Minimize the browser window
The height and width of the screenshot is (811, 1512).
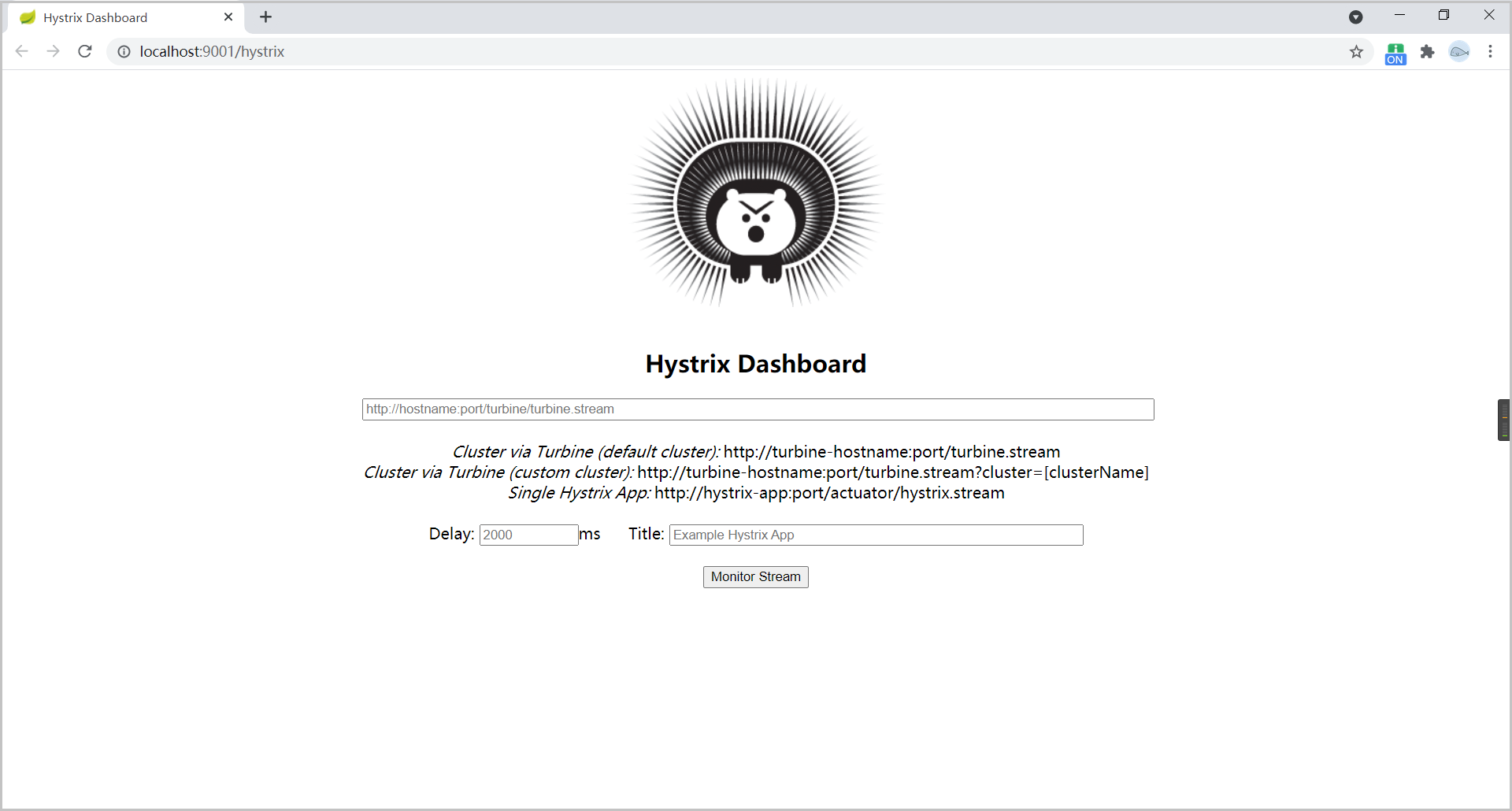(1399, 15)
